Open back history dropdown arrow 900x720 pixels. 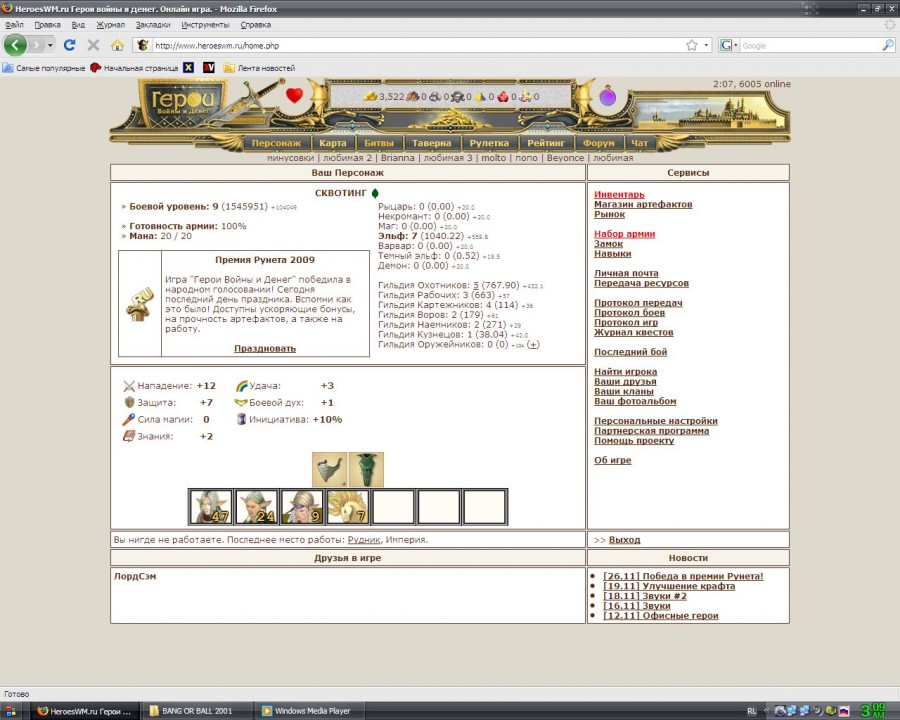pyautogui.click(x=51, y=45)
